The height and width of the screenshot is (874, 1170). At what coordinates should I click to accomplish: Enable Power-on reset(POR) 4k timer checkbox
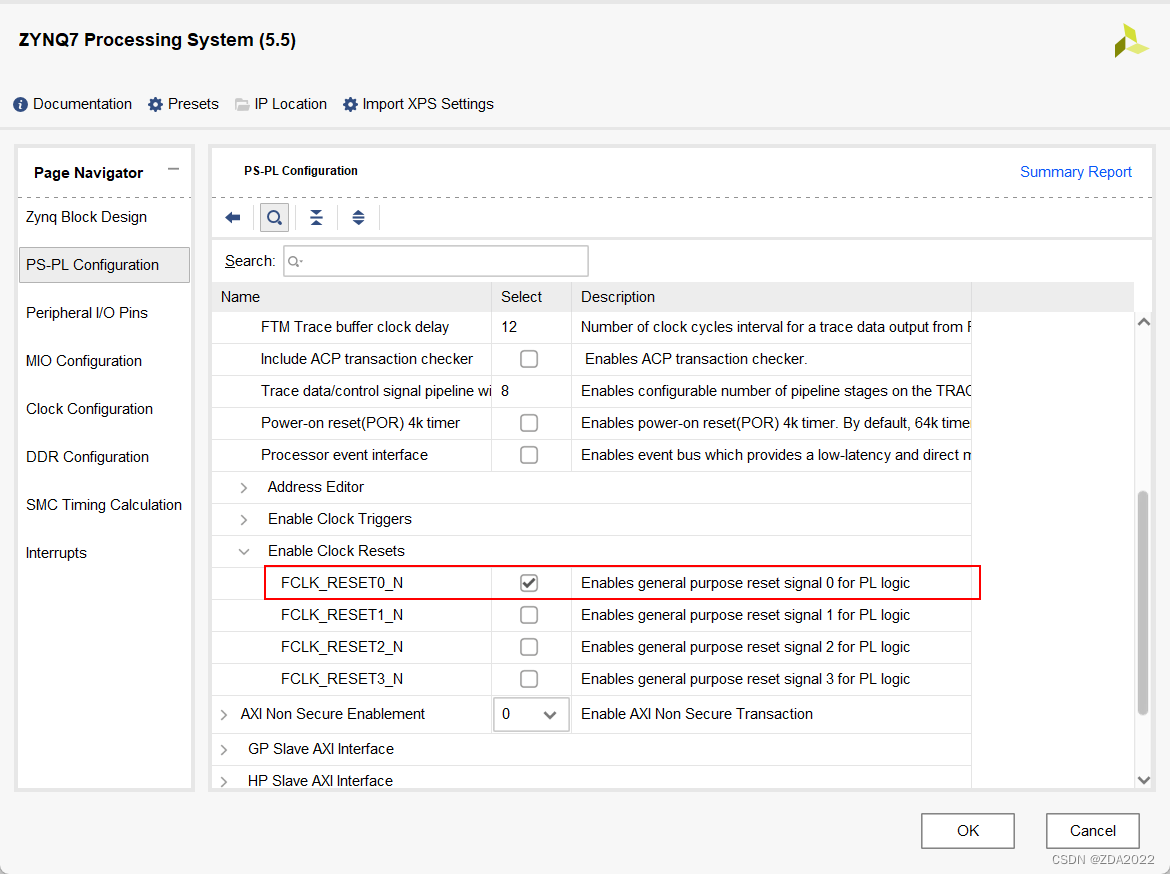click(529, 423)
